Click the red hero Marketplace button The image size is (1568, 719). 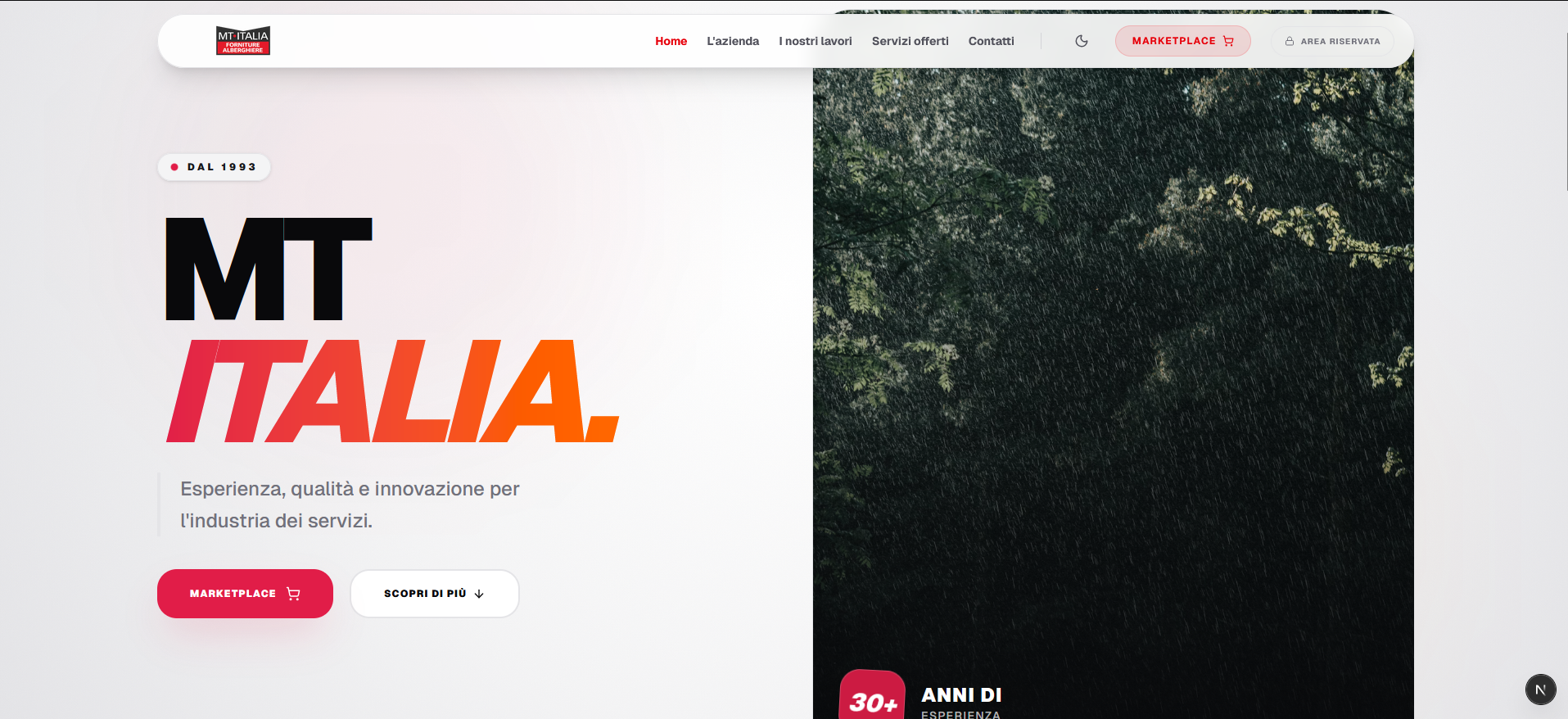coord(245,594)
